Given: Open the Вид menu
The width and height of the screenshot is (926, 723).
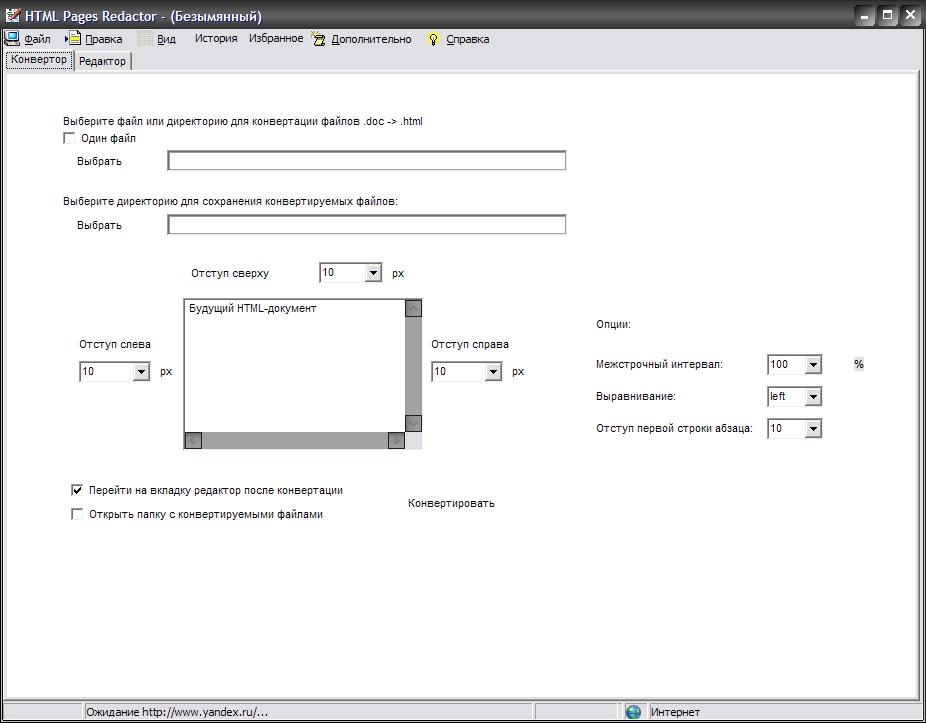Looking at the screenshot, I should click(167, 39).
